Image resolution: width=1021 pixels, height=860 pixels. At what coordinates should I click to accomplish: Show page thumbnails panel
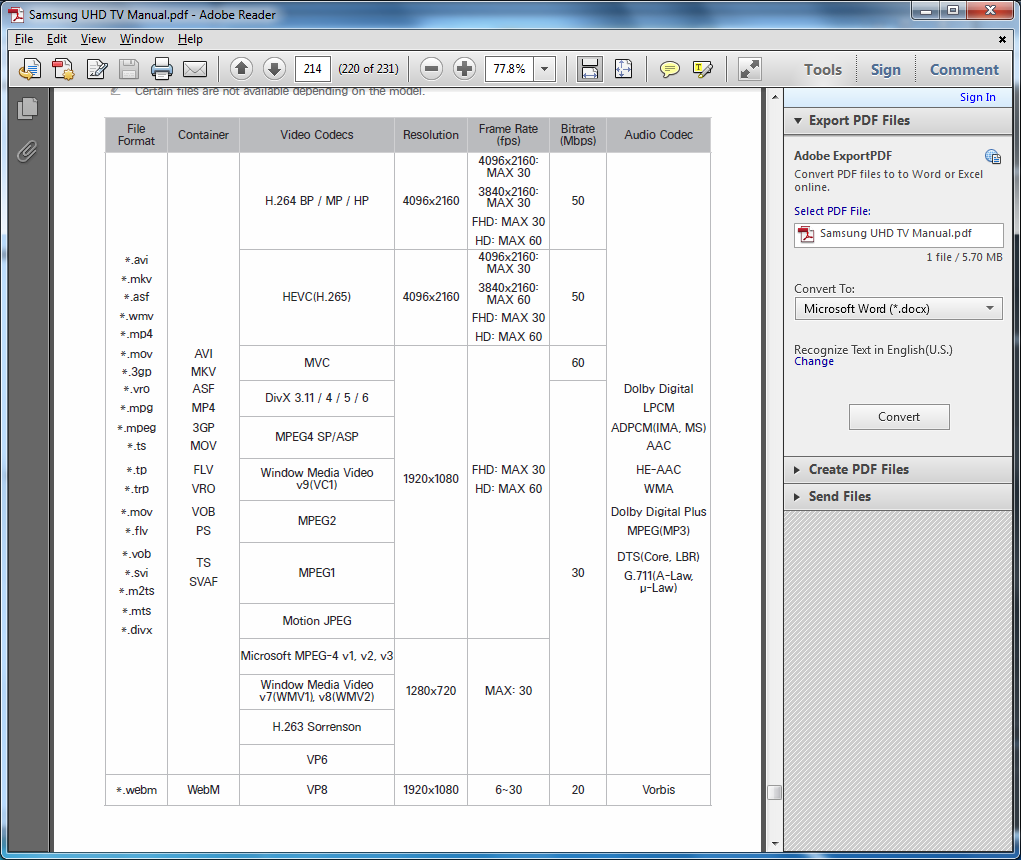(27, 108)
